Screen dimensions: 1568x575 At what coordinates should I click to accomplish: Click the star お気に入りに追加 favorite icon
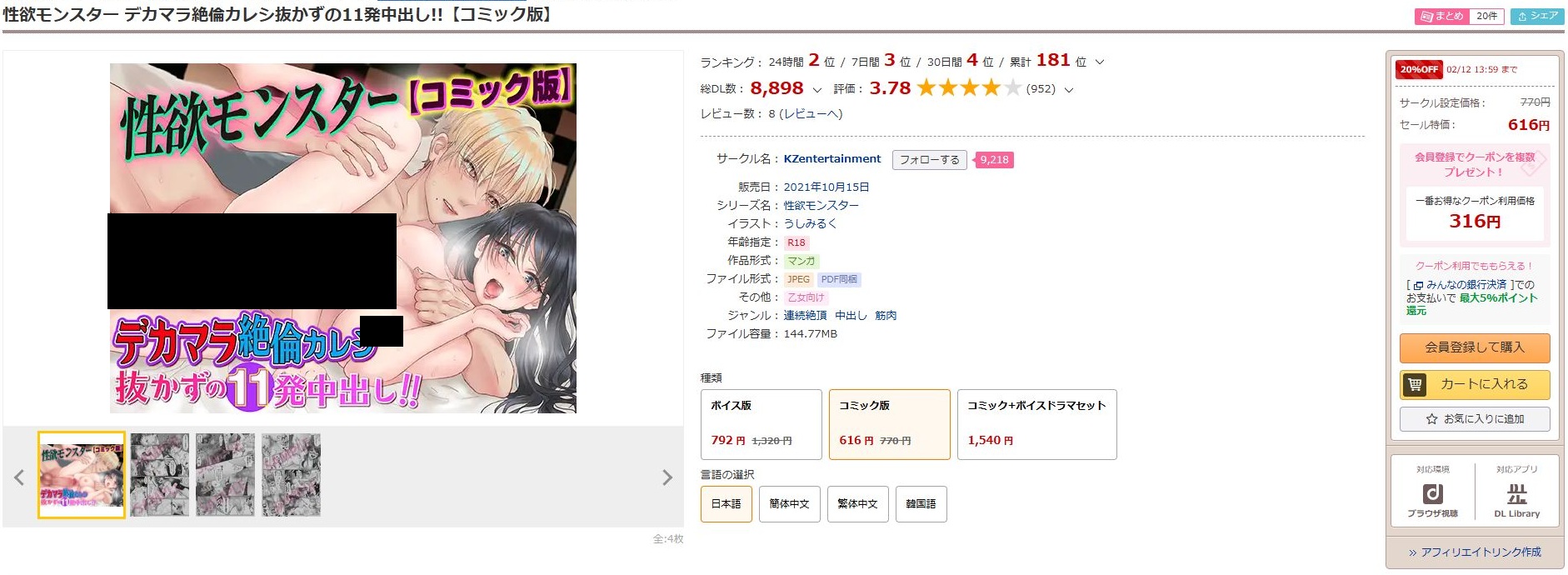tap(1431, 419)
